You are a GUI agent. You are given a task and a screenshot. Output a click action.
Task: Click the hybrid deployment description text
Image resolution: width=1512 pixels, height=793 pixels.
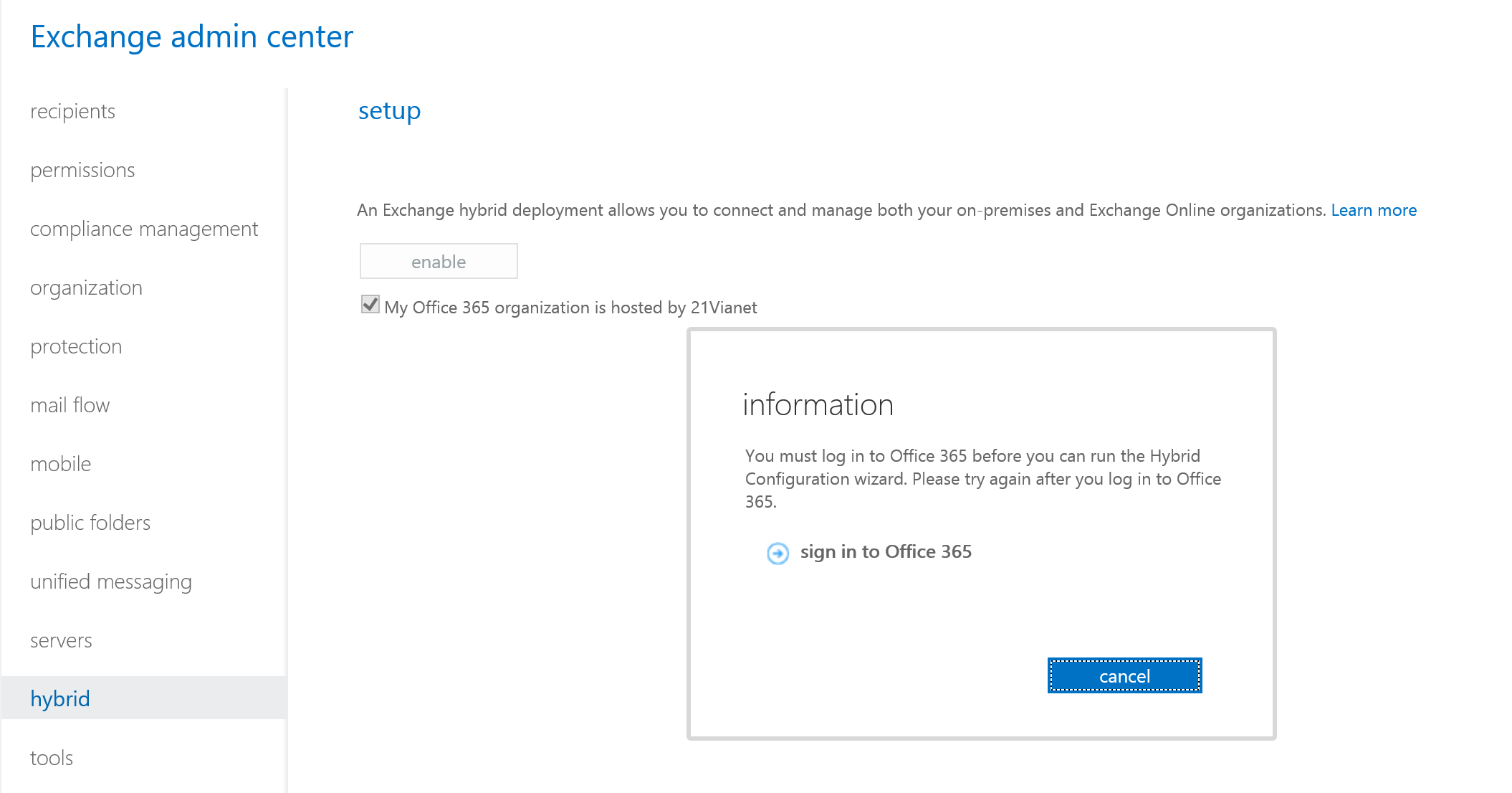click(842, 210)
